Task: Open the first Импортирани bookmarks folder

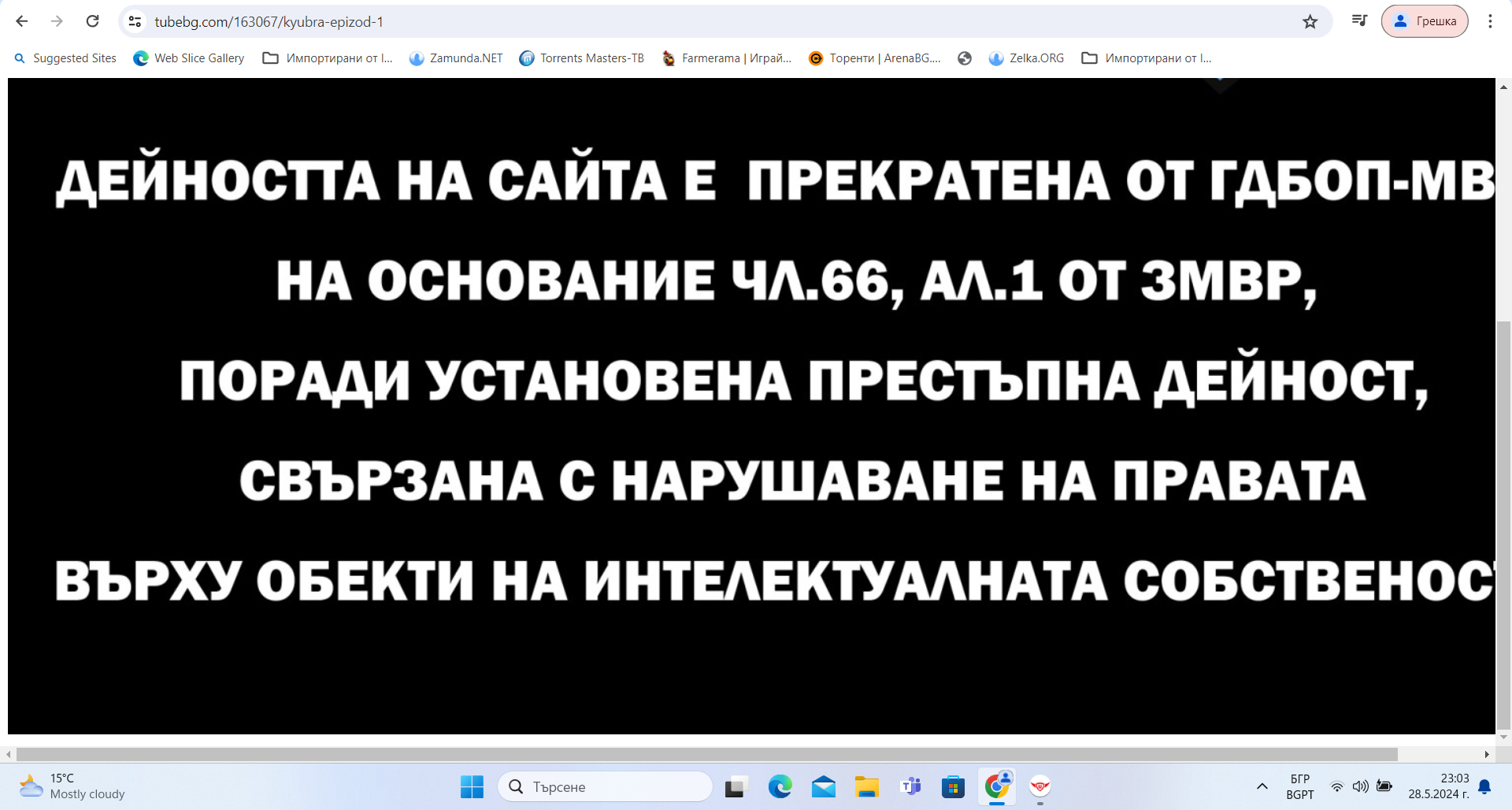Action: point(328,58)
